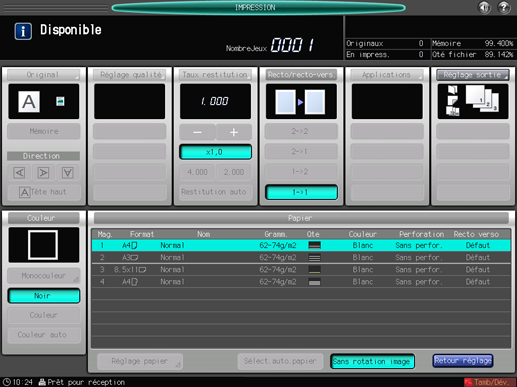Click the recto-to-recto preview image
Image resolution: width=517 pixels, height=387 pixels.
pyautogui.click(x=301, y=101)
